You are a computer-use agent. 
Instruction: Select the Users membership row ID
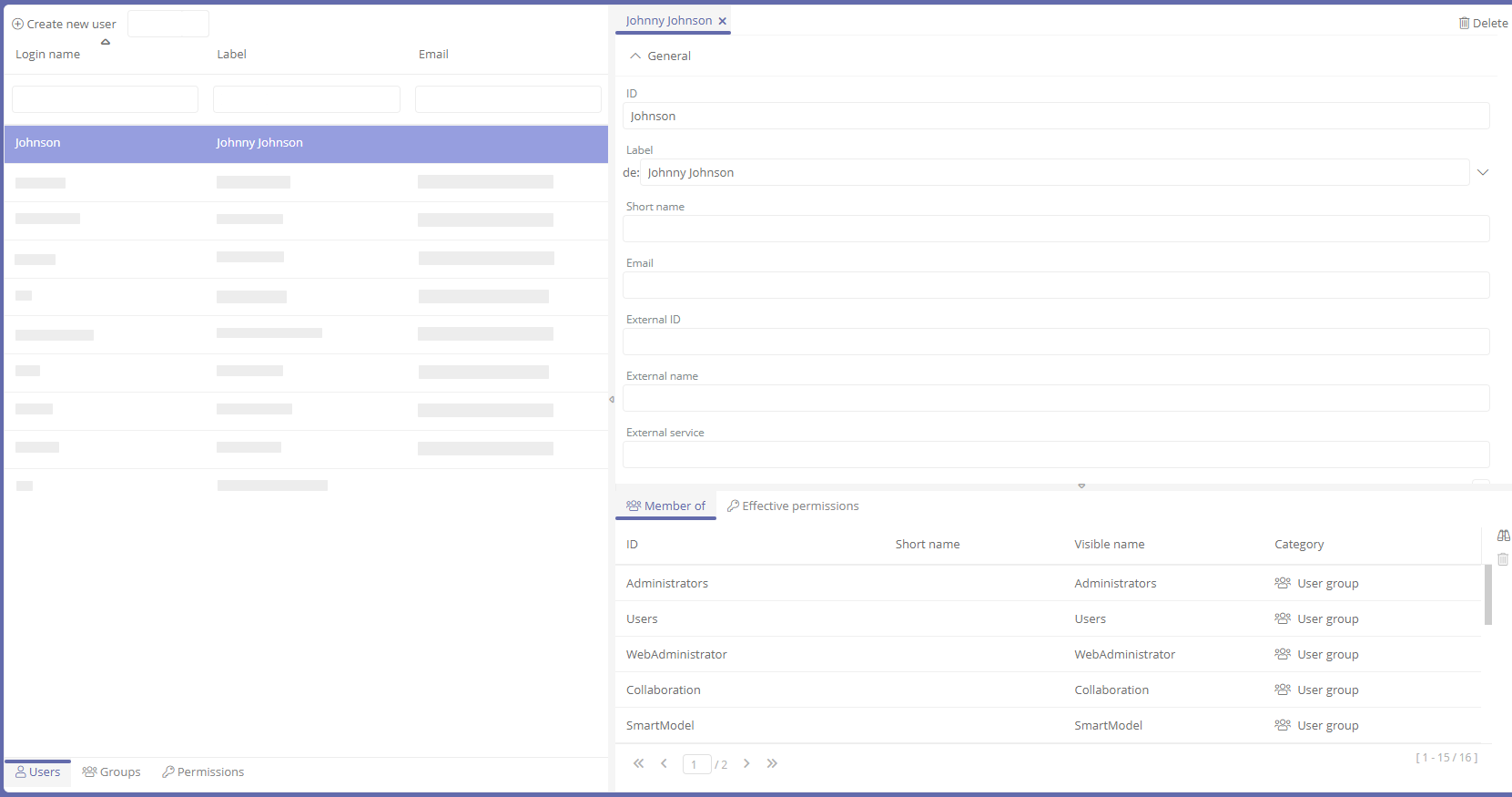tap(642, 619)
